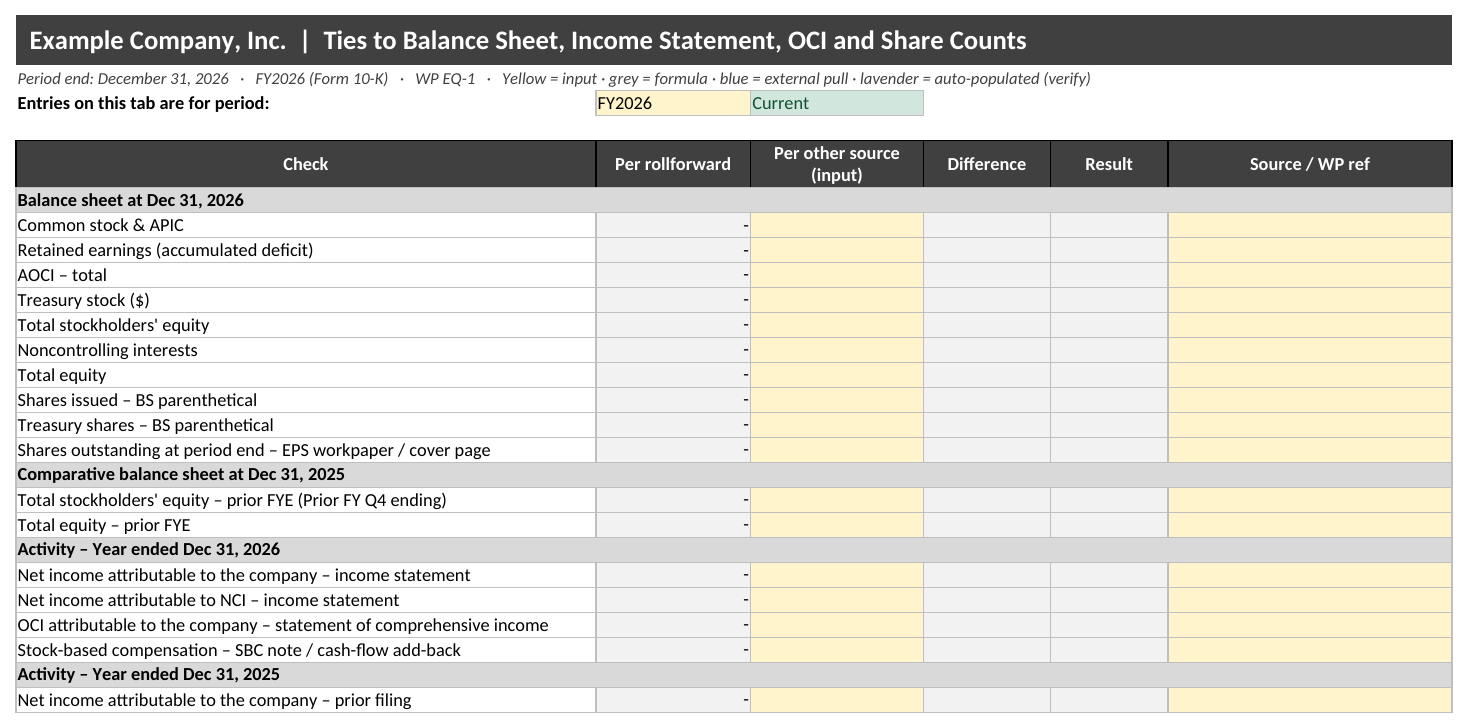Click the "Example Company, Inc." title banner

coord(734,41)
